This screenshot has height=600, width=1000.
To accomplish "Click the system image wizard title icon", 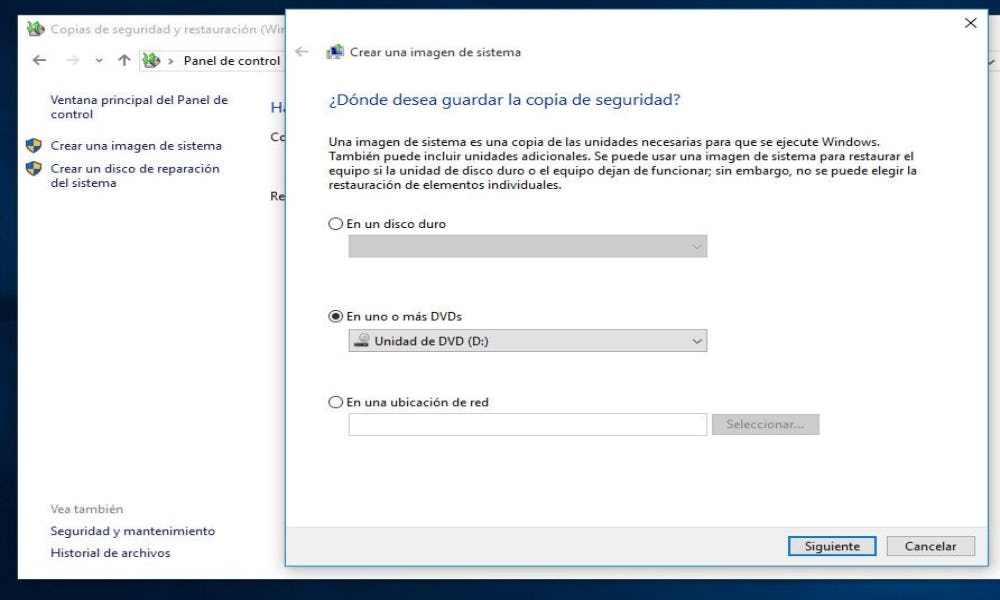I will (x=336, y=52).
